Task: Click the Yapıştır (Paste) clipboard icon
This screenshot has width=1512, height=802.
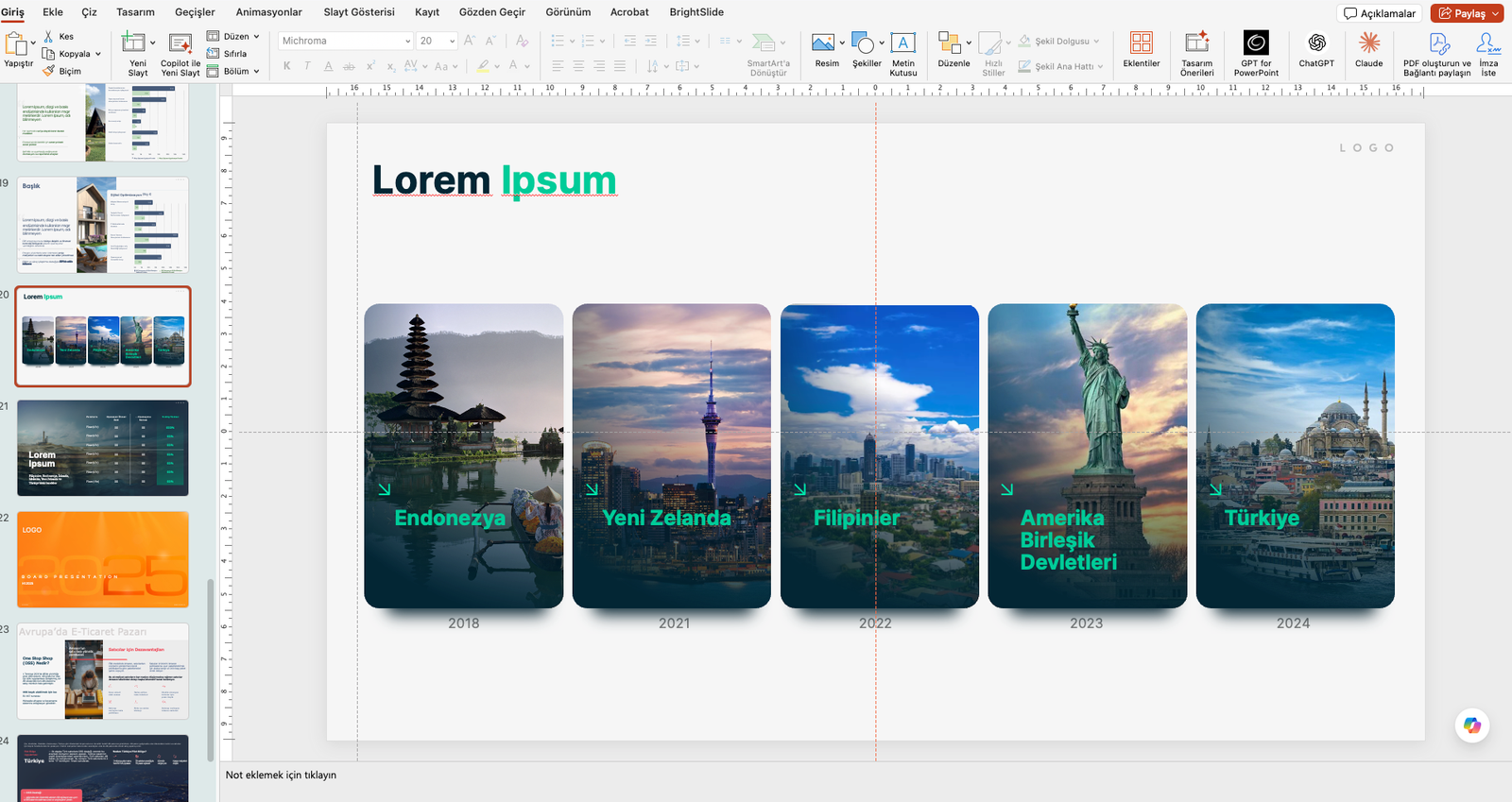Action: [16, 43]
